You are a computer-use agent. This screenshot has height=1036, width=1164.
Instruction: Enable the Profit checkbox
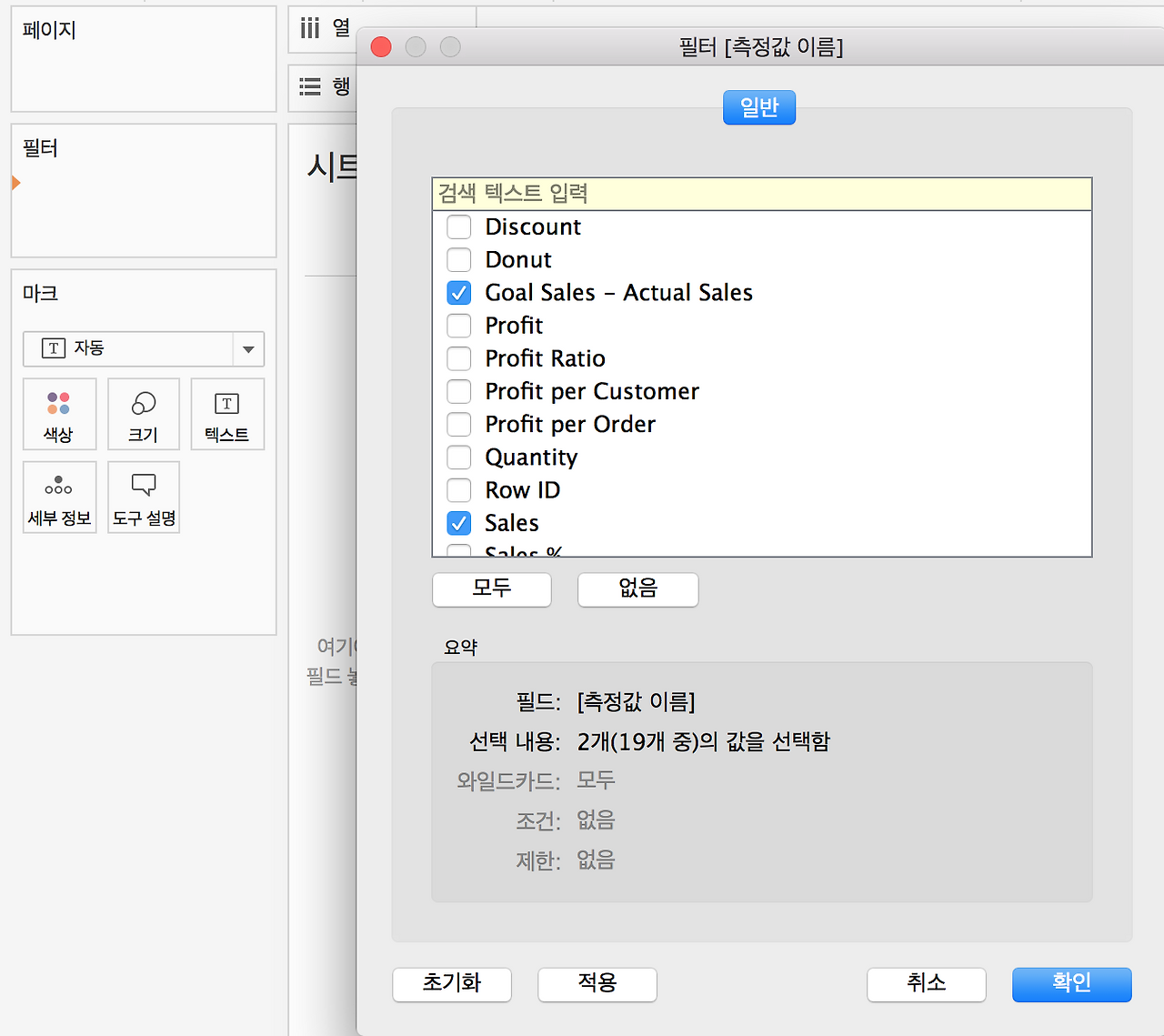459,326
